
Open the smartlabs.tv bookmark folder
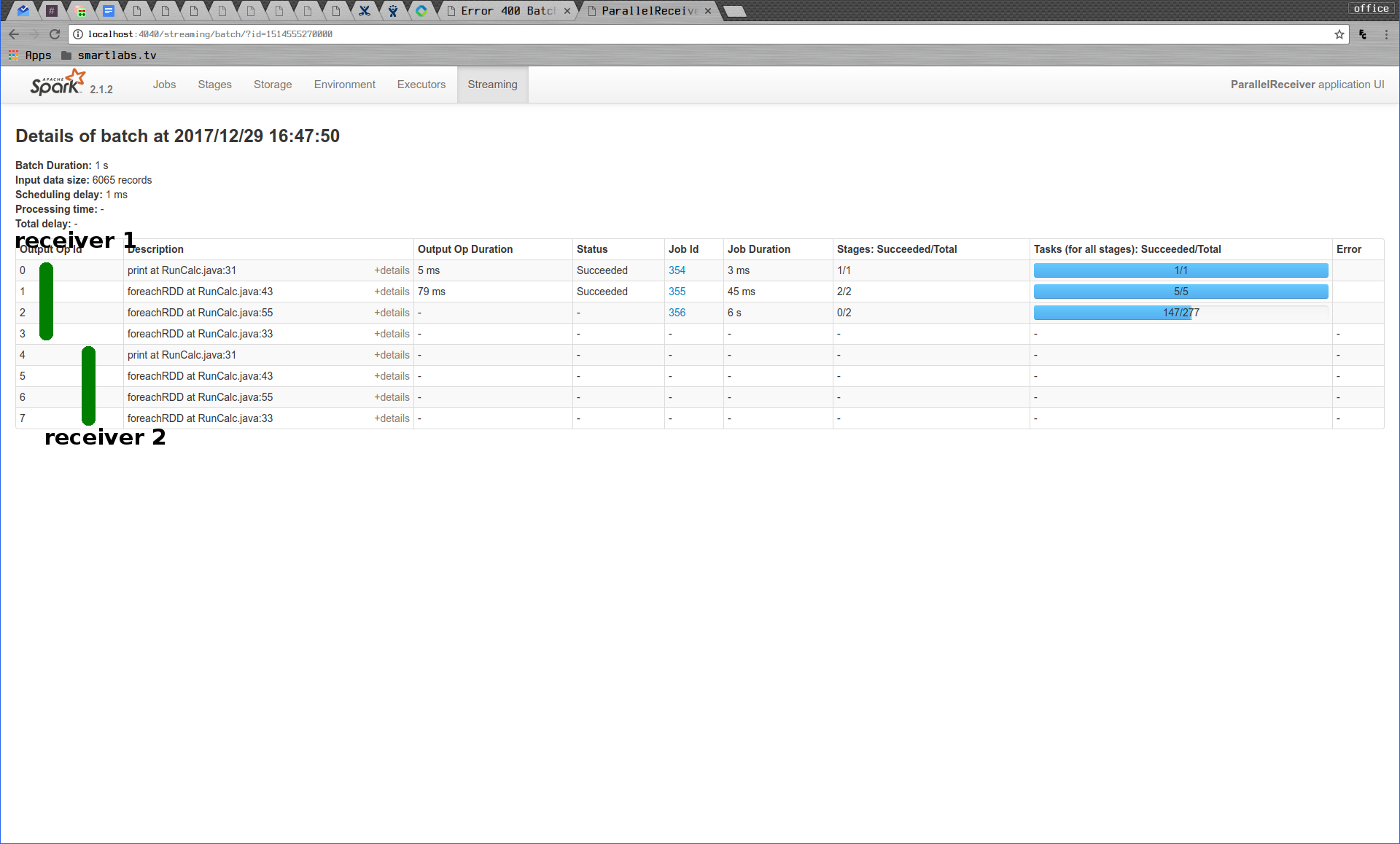(x=109, y=55)
